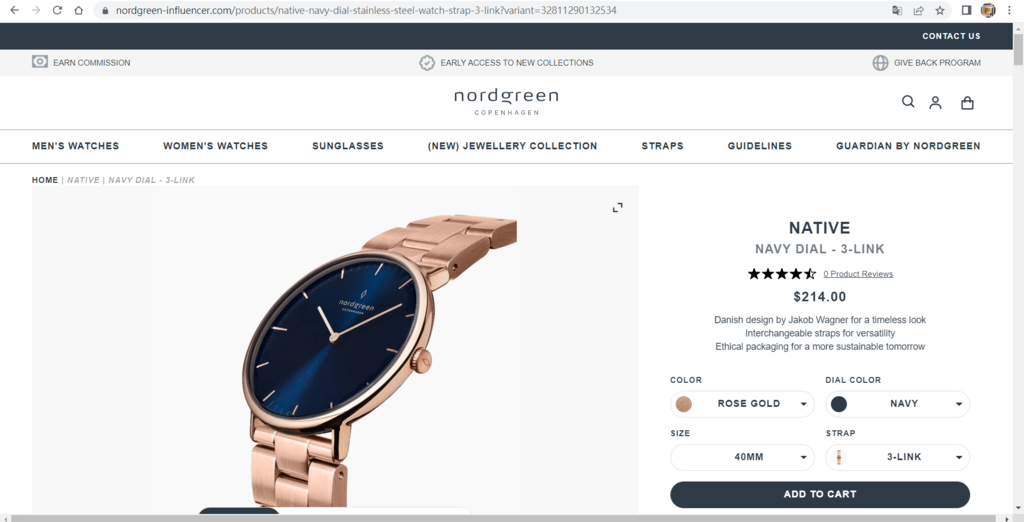Open the user account icon
This screenshot has height=522, width=1024.
click(935, 103)
